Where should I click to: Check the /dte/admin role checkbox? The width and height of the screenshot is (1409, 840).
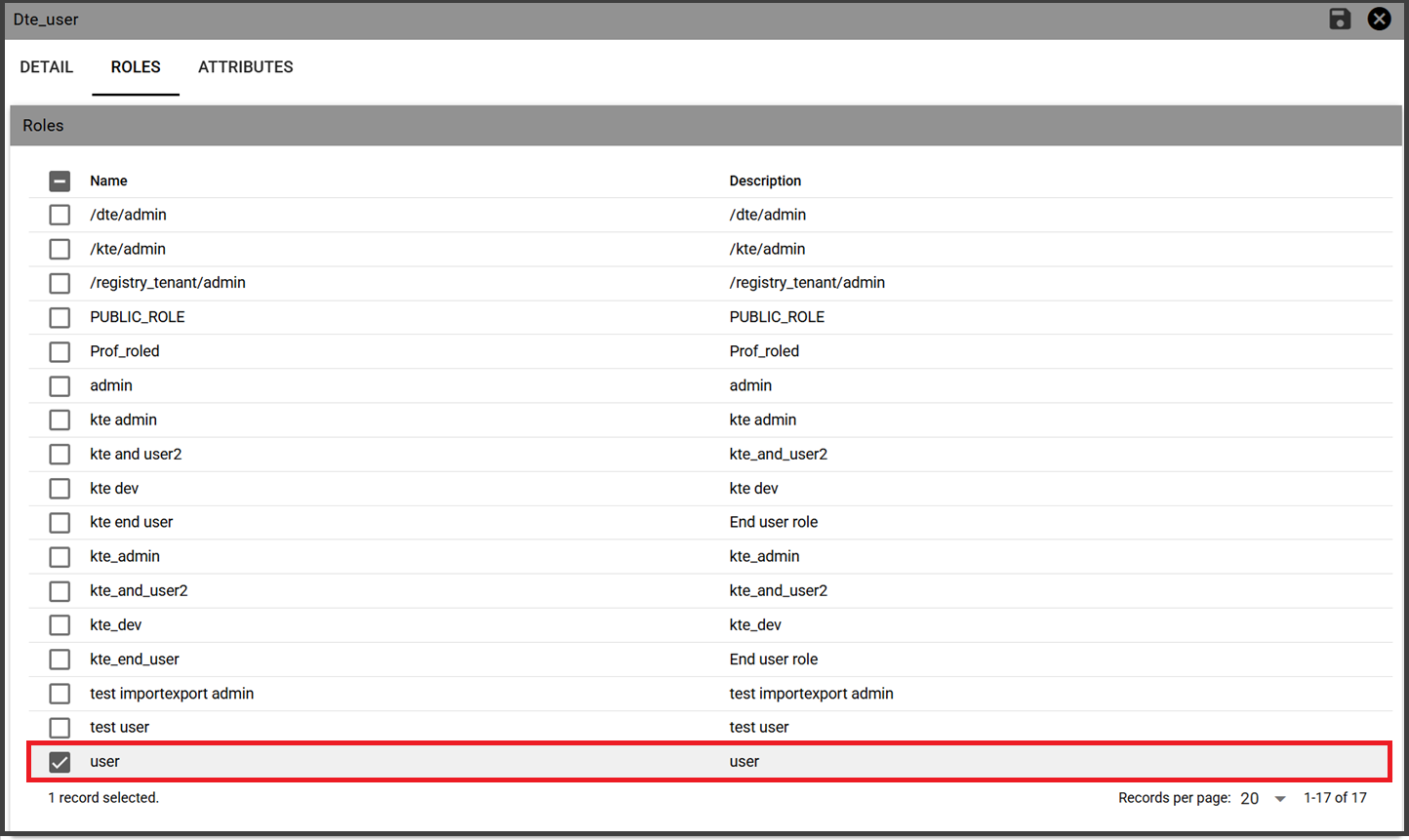[60, 215]
